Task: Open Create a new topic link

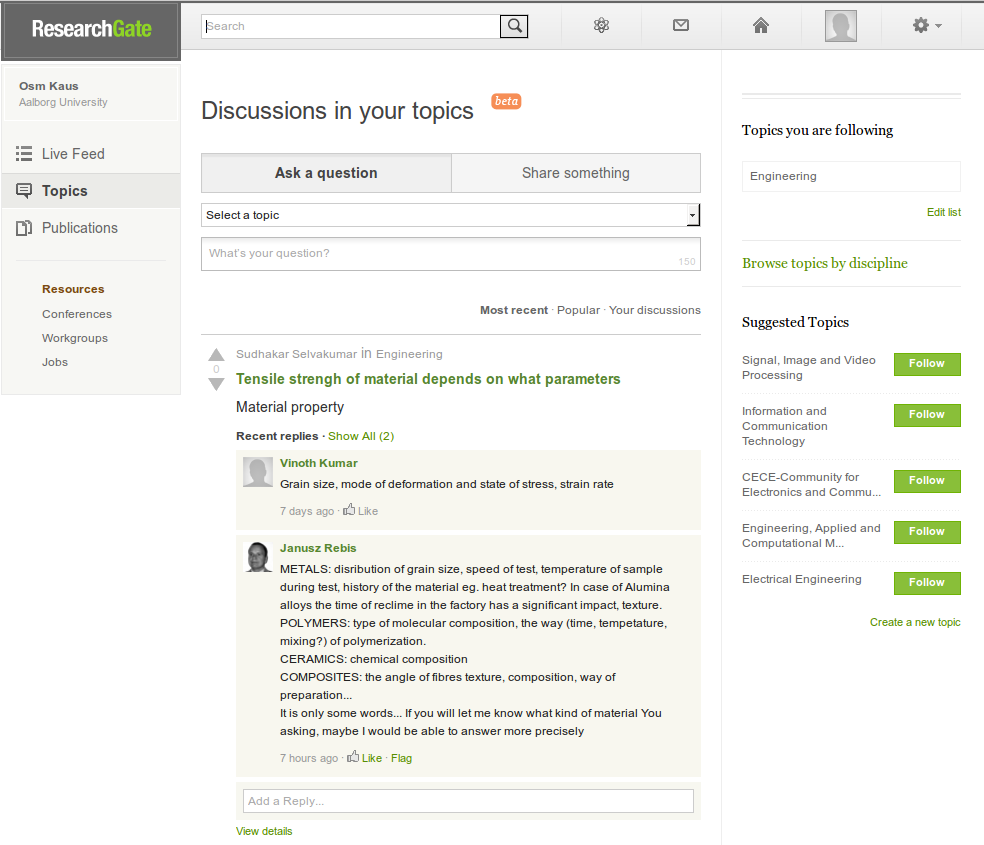Action: point(914,622)
